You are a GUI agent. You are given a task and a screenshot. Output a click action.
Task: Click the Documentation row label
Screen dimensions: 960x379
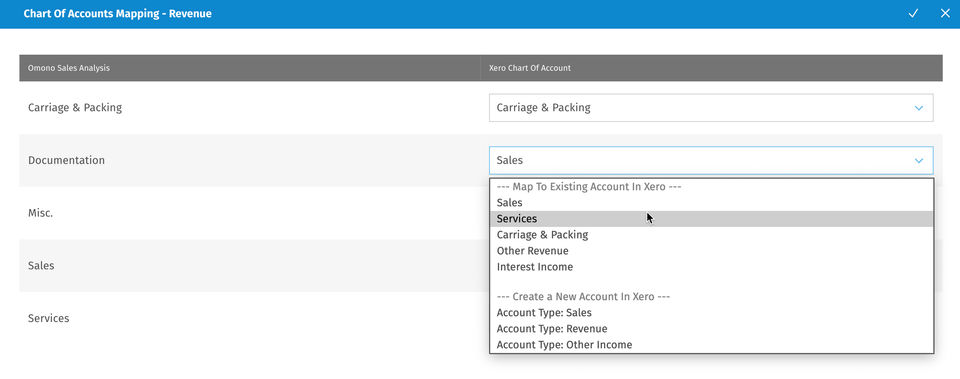(x=66, y=160)
